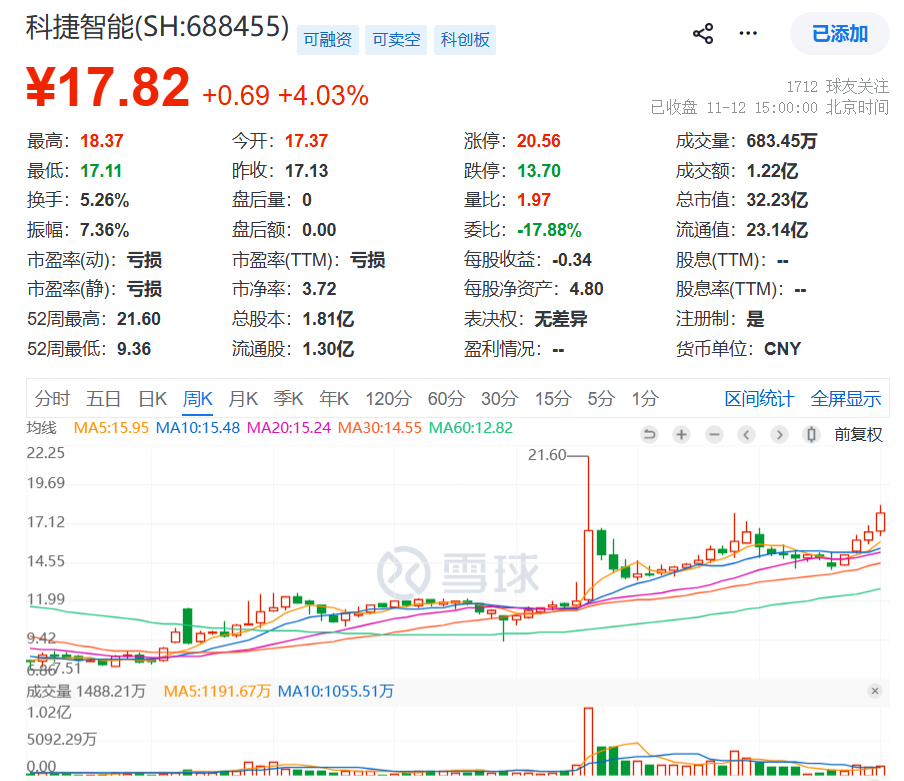Click the 委比 value -17.88%
This screenshot has width=904, height=781.
pyautogui.click(x=549, y=230)
